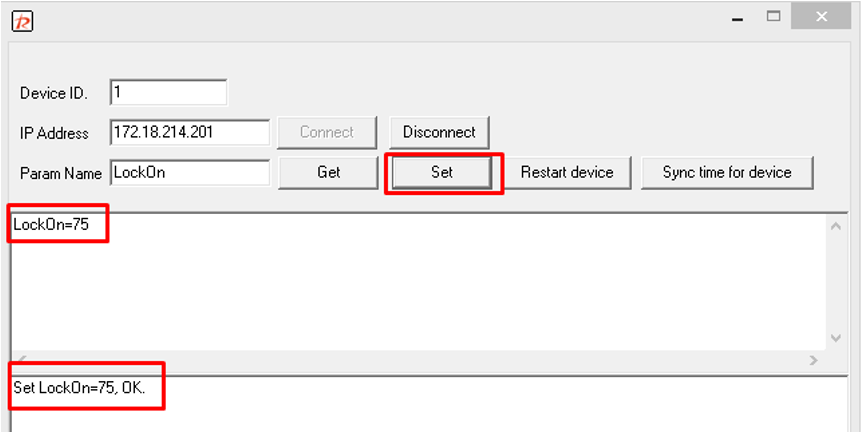This screenshot has width=863, height=441.
Task: Click Sync time for device
Action: [x=727, y=172]
